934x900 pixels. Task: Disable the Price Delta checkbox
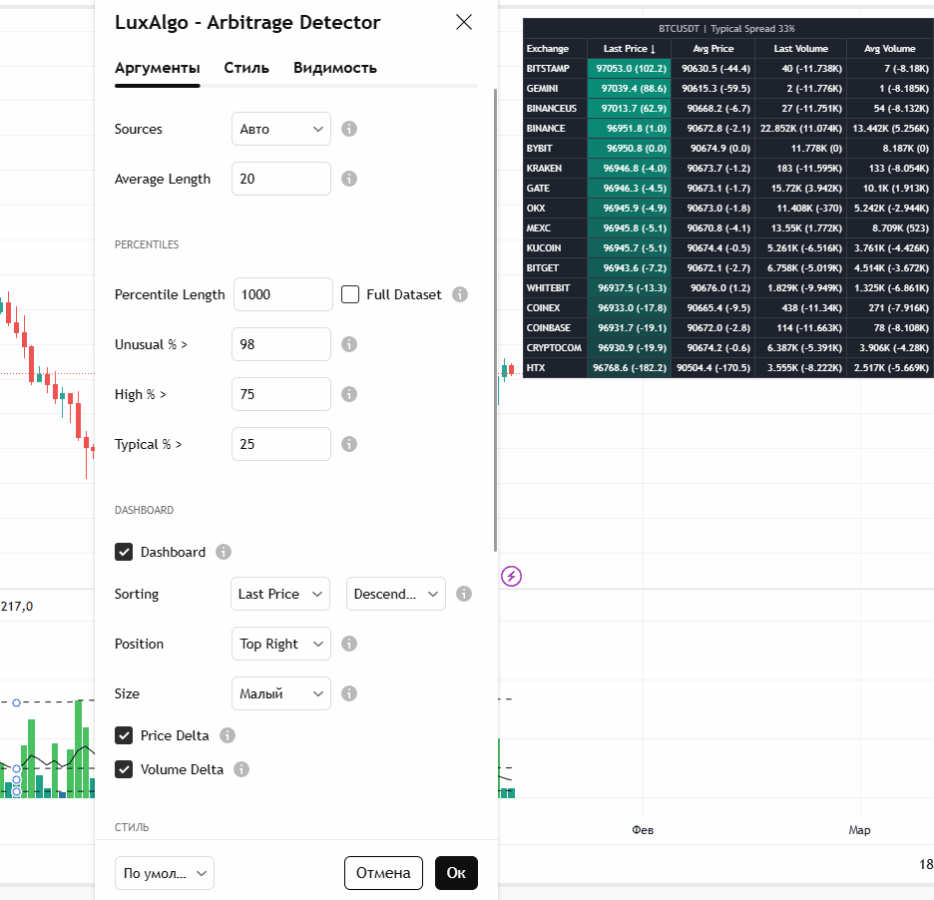click(124, 736)
